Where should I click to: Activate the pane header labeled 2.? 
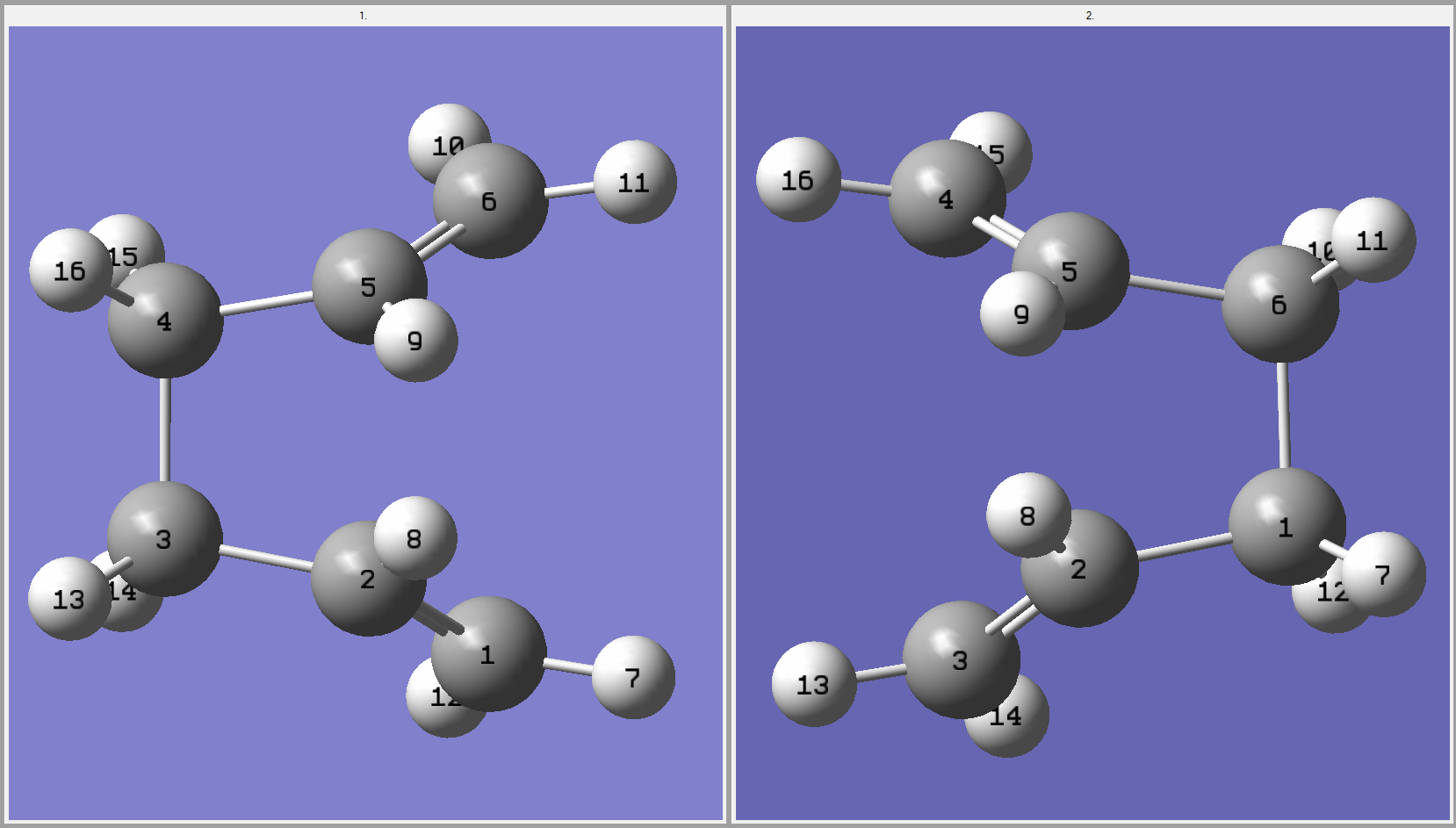[x=1090, y=16]
